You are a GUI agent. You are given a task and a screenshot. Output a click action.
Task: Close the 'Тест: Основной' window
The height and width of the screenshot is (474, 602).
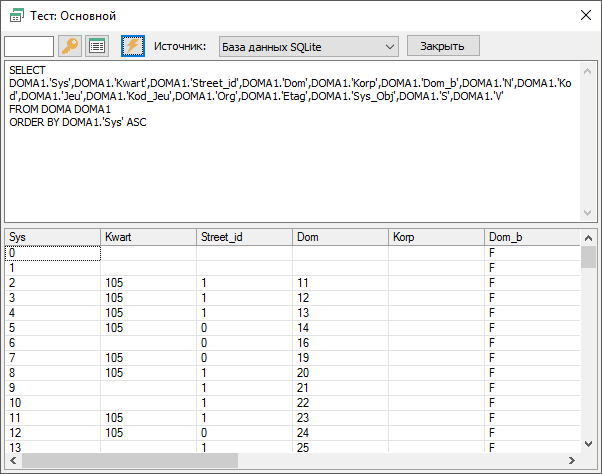pyautogui.click(x=586, y=16)
